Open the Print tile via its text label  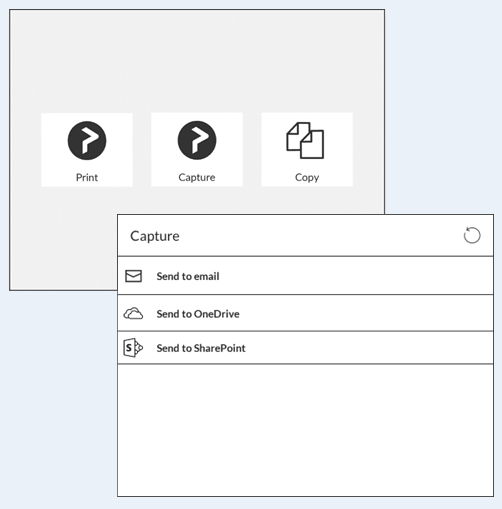point(87,177)
